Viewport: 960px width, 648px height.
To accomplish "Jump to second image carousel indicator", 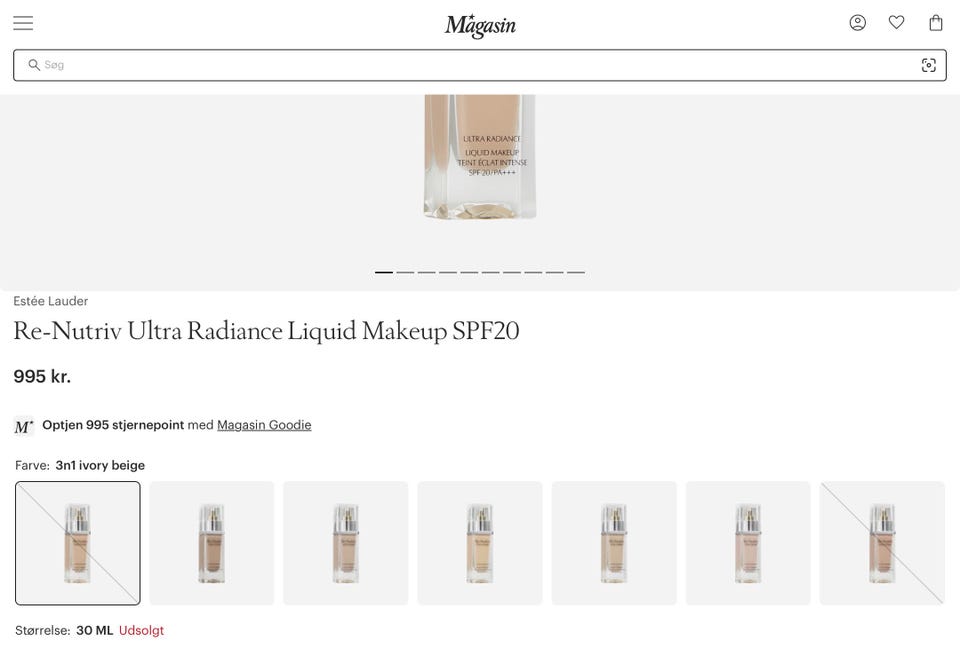I will click(x=405, y=272).
